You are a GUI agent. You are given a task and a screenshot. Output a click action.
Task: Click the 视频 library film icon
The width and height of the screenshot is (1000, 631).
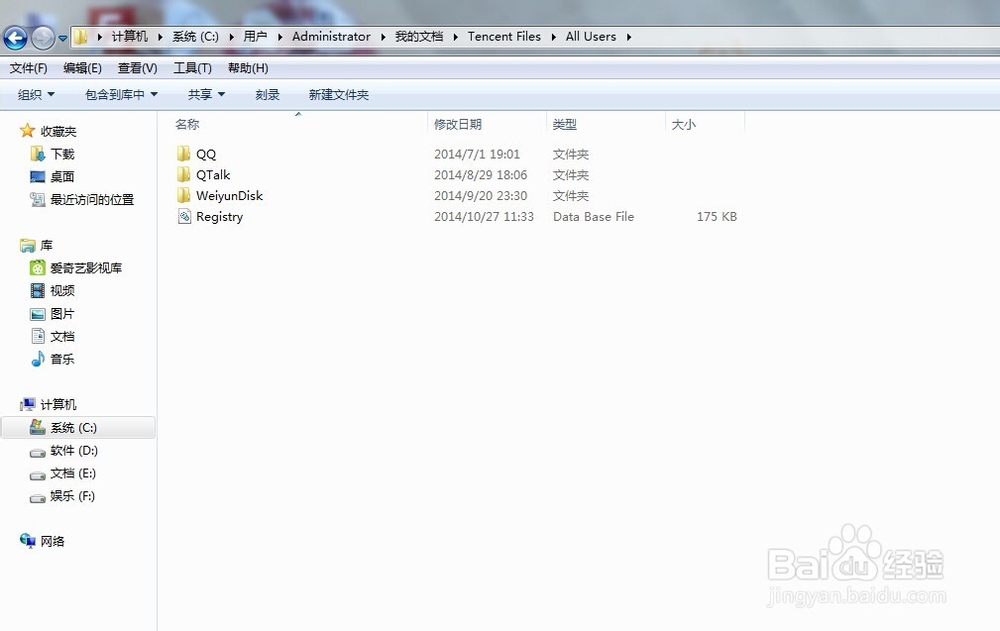[x=38, y=290]
